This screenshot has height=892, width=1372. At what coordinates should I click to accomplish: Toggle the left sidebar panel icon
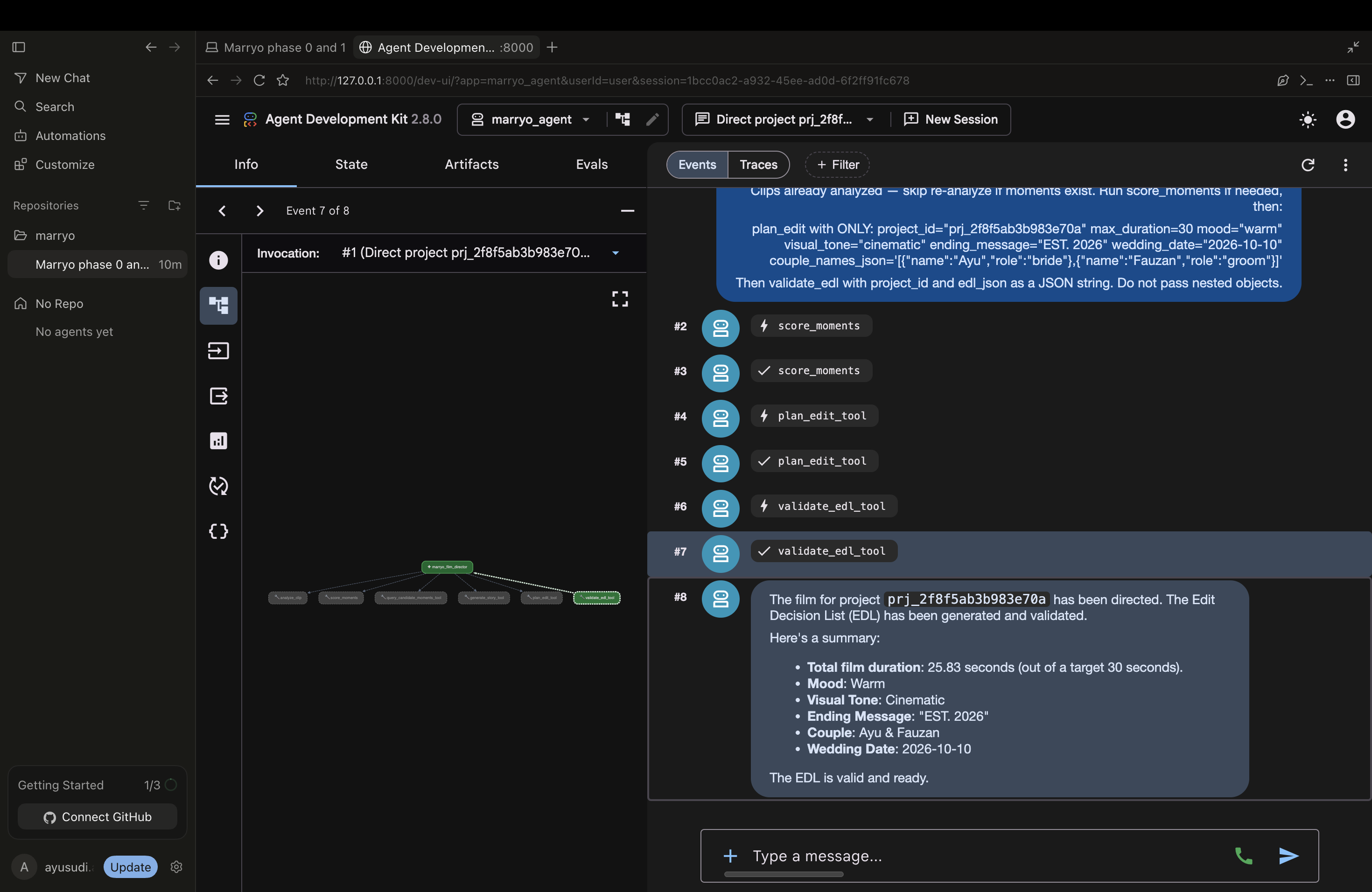pos(19,47)
